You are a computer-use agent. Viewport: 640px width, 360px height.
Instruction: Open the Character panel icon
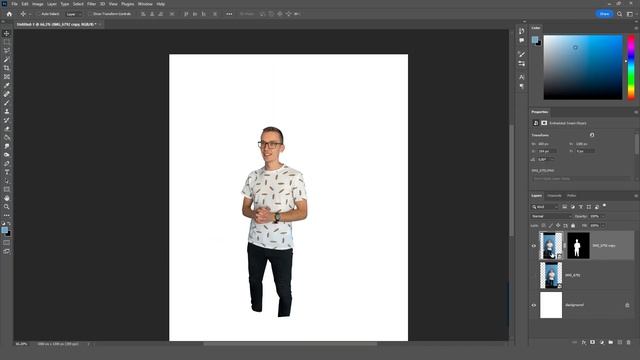point(522,77)
